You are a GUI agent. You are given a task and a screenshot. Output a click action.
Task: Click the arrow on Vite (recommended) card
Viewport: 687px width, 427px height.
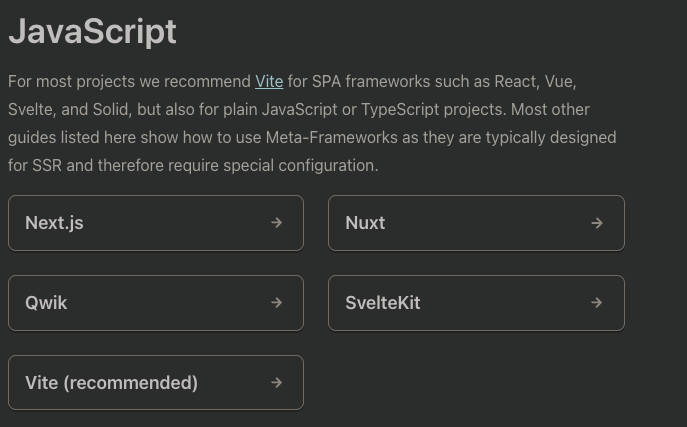point(277,383)
